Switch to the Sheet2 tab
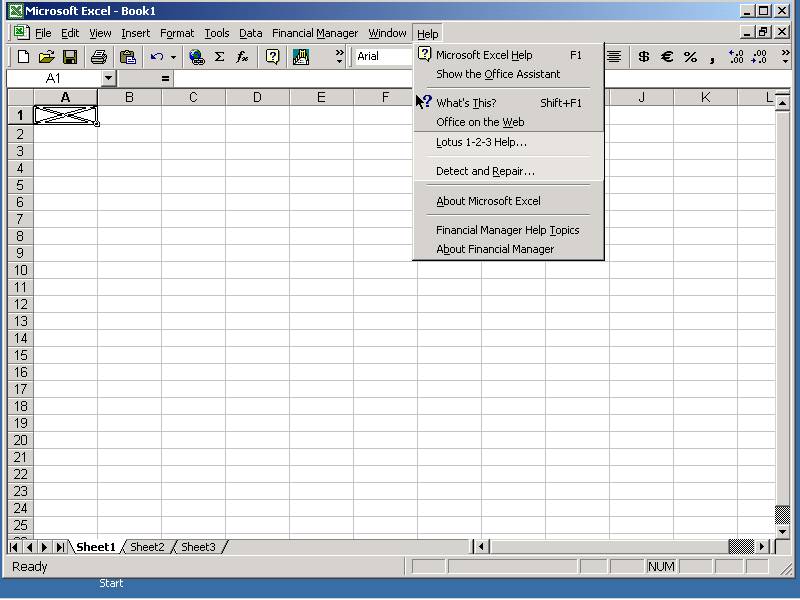 pos(147,547)
